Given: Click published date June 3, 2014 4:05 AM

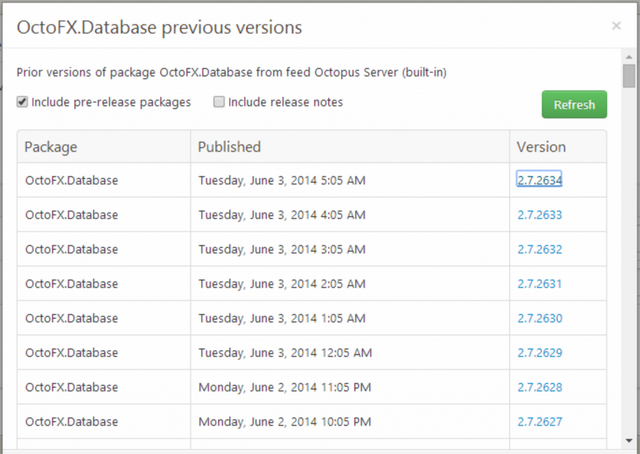Looking at the screenshot, I should (282, 215).
